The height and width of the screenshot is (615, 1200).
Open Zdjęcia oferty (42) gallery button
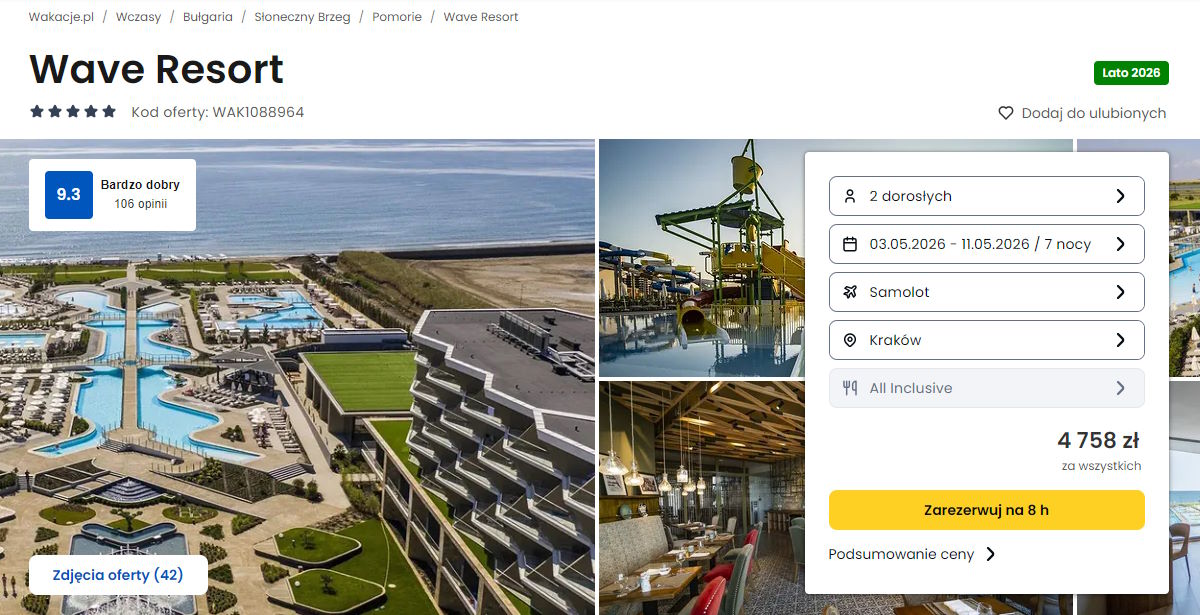118,575
